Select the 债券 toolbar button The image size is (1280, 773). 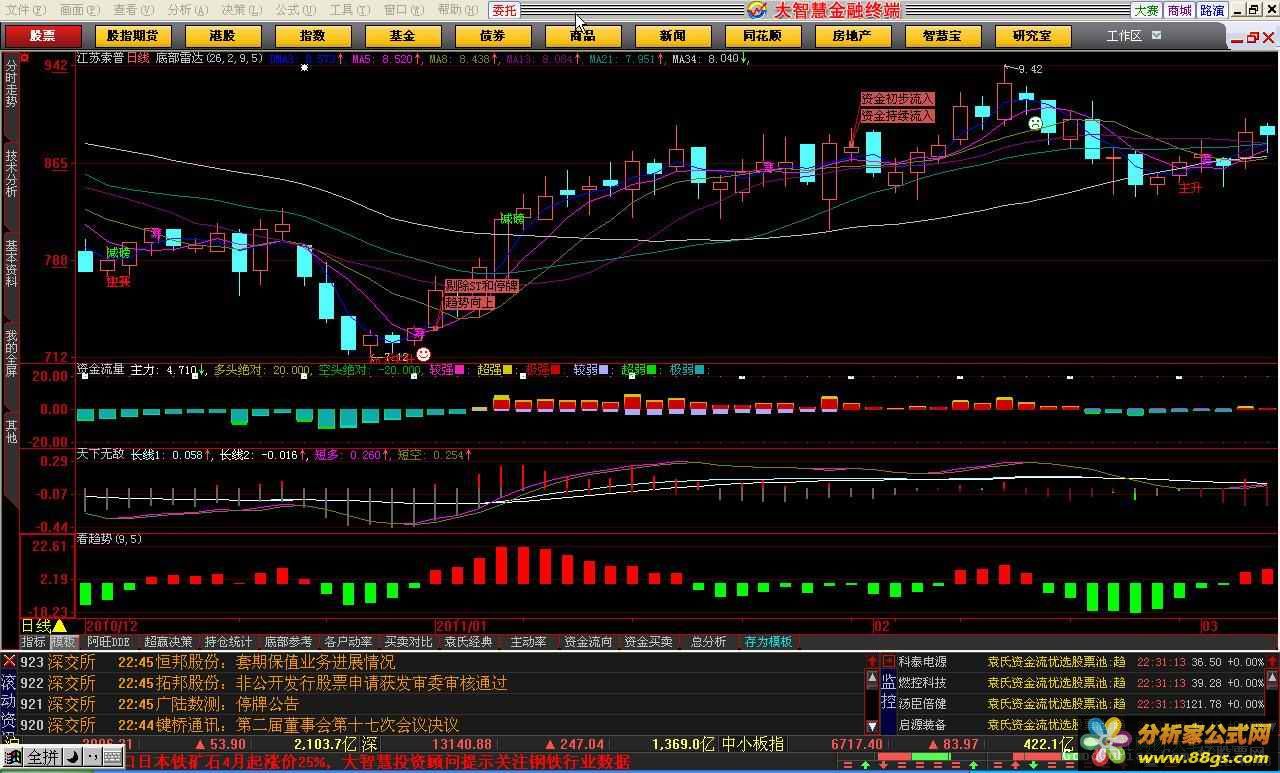(x=492, y=36)
